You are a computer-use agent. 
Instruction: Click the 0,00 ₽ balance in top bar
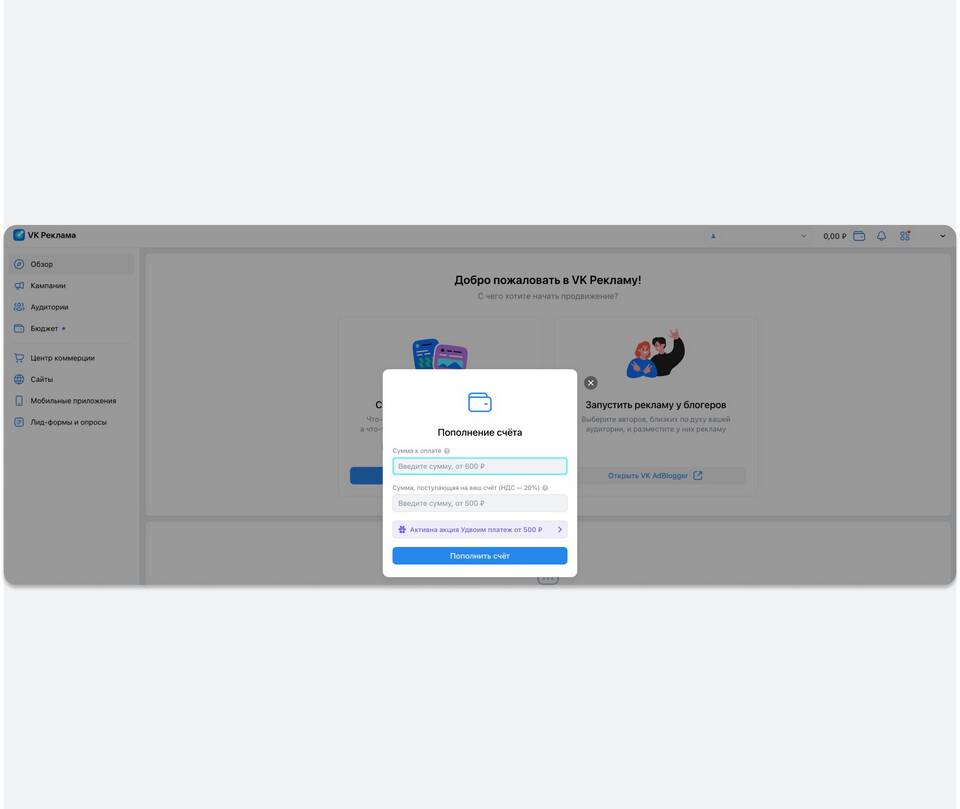coord(834,236)
